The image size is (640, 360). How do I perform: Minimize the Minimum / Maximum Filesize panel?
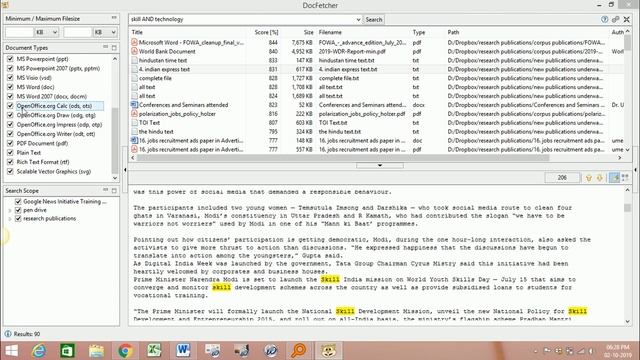pyautogui.click(x=114, y=18)
